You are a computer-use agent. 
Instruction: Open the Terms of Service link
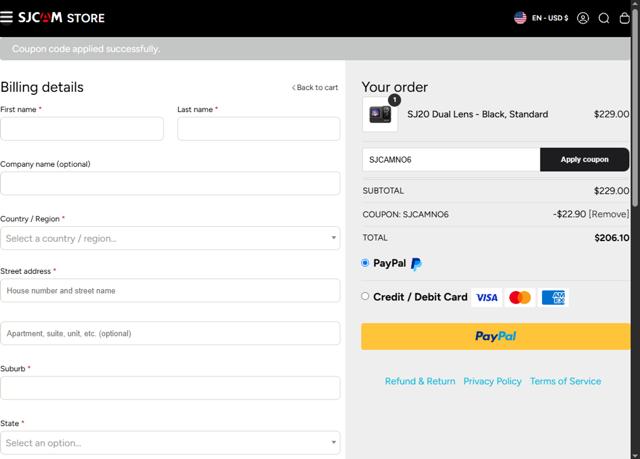click(x=565, y=381)
